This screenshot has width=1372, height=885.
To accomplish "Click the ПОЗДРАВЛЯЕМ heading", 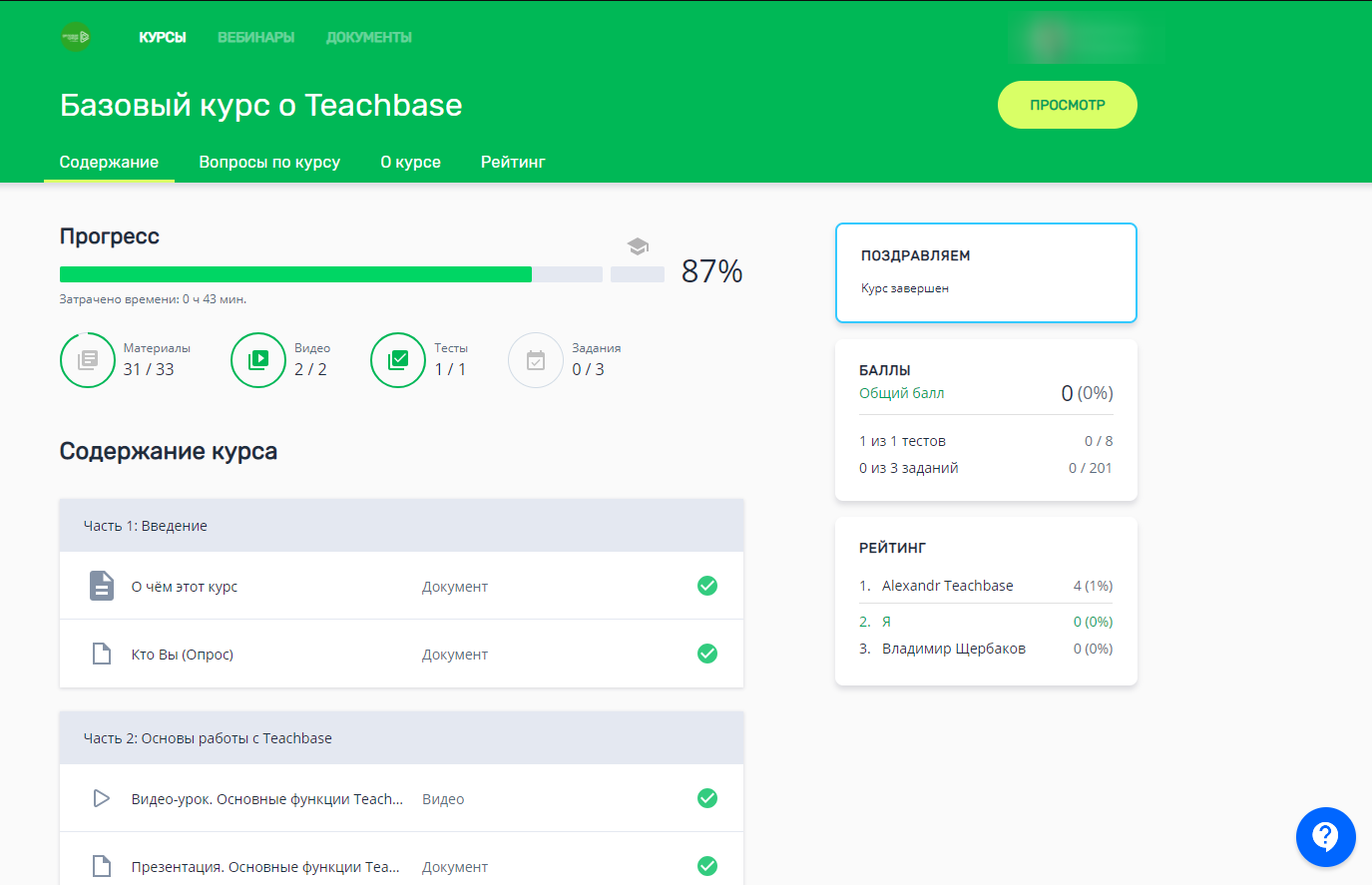I will click(x=915, y=255).
